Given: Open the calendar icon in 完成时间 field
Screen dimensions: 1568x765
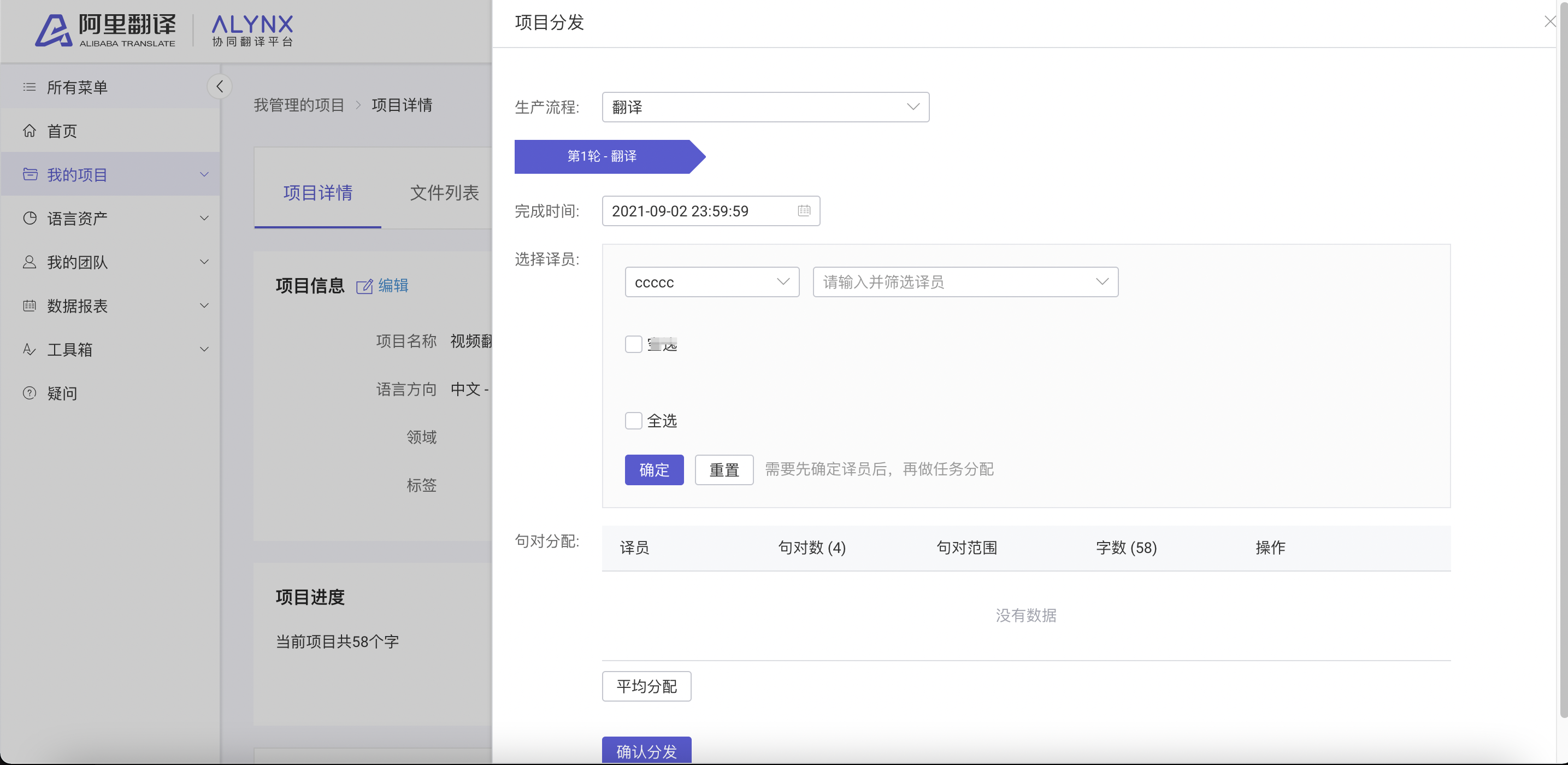Looking at the screenshot, I should point(804,210).
